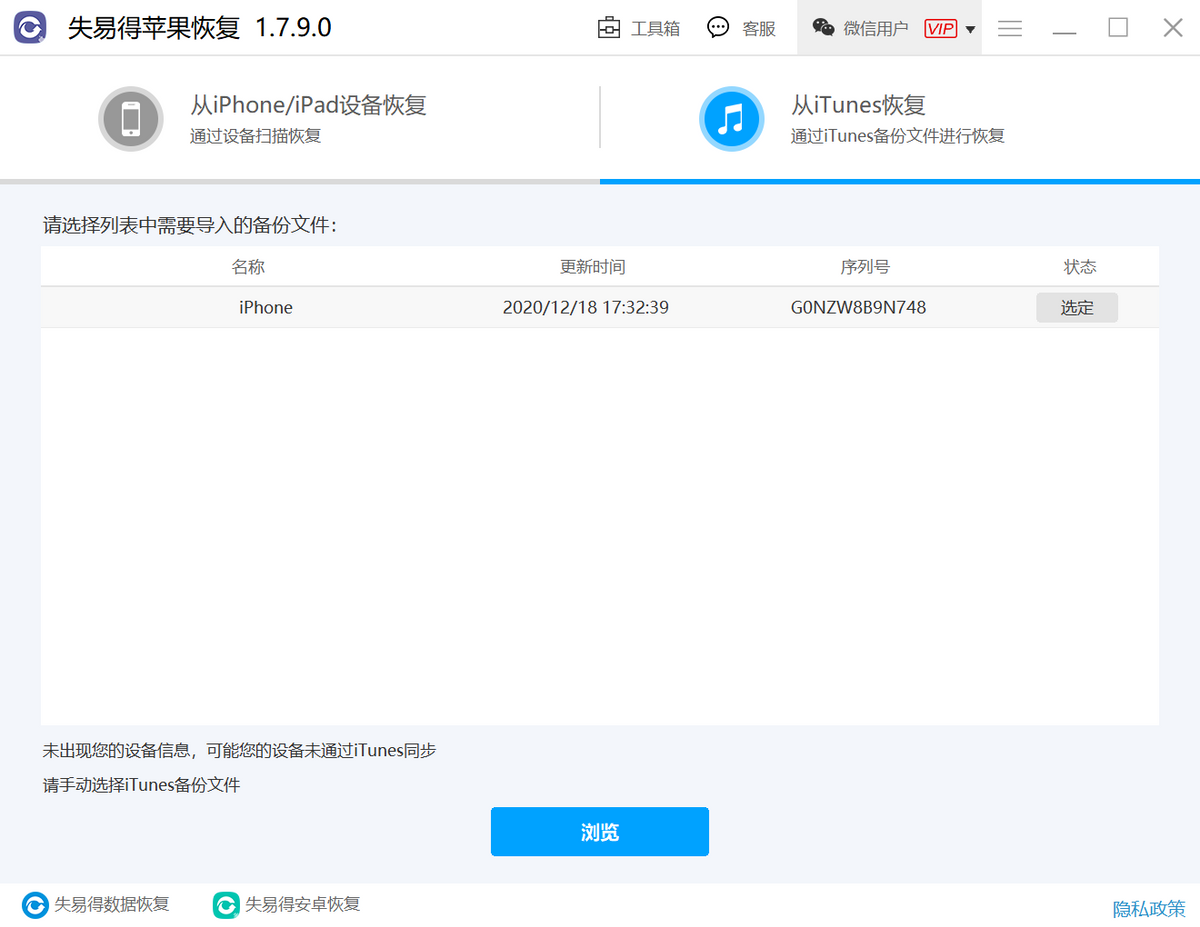Click the red VIP badge
Viewport: 1200px width, 927px height.
point(940,28)
